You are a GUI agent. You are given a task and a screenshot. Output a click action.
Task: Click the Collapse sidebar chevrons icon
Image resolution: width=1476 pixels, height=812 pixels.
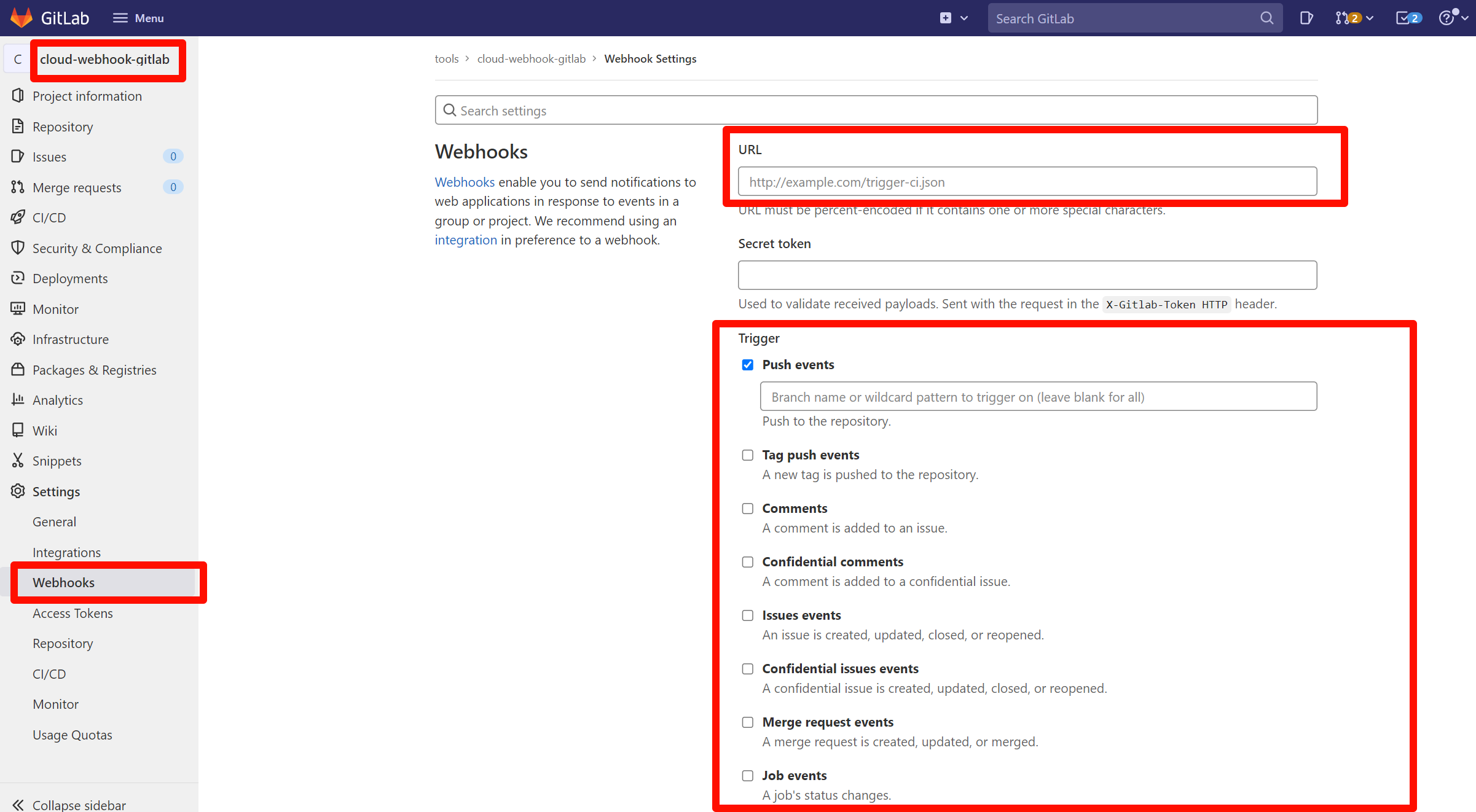coord(18,805)
